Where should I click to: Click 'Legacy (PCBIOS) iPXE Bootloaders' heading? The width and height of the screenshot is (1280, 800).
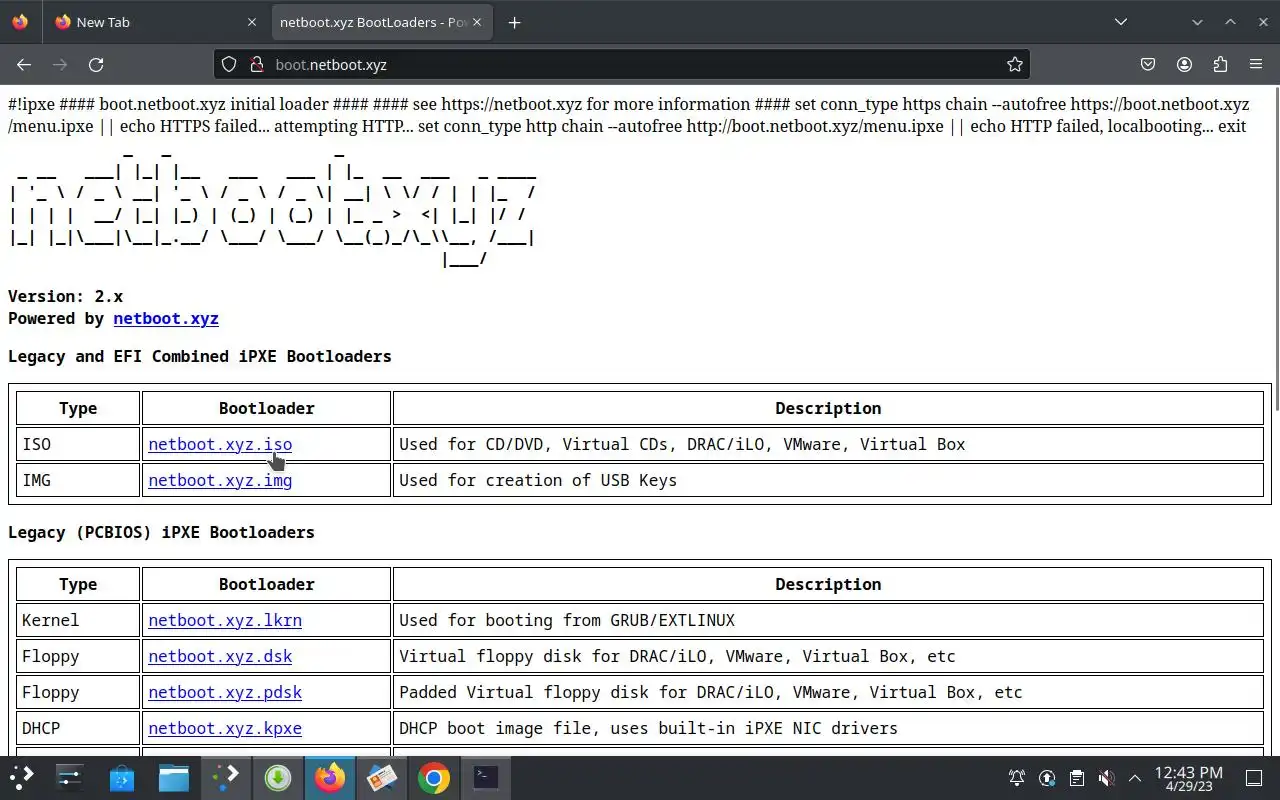[x=161, y=532]
